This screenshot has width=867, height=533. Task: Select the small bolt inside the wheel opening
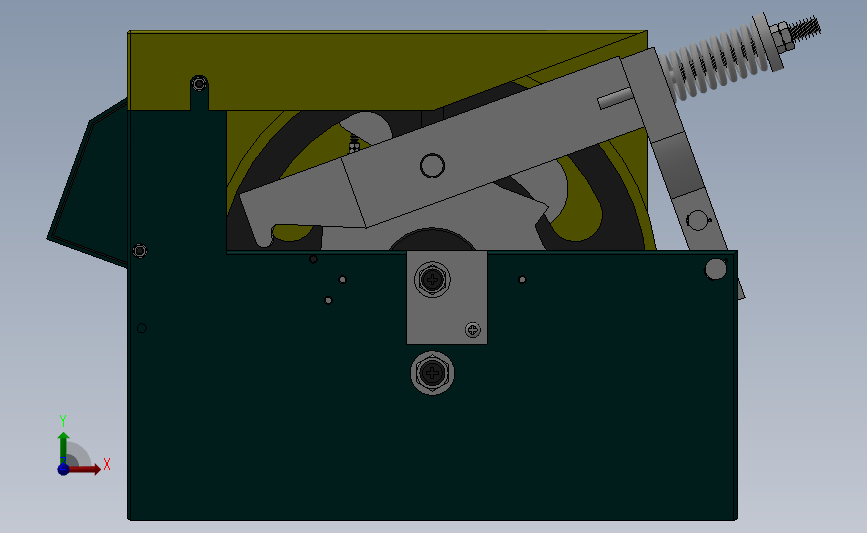coord(354,145)
